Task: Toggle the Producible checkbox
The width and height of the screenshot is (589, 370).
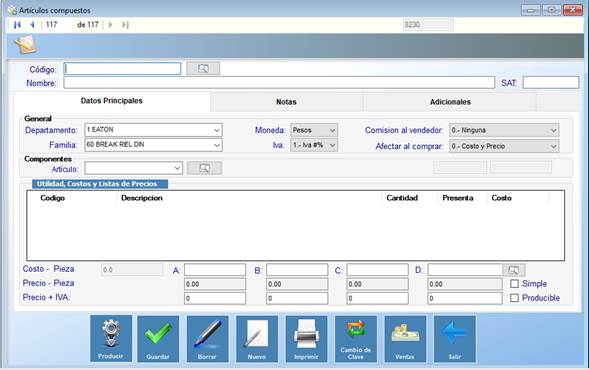Action: (515, 298)
